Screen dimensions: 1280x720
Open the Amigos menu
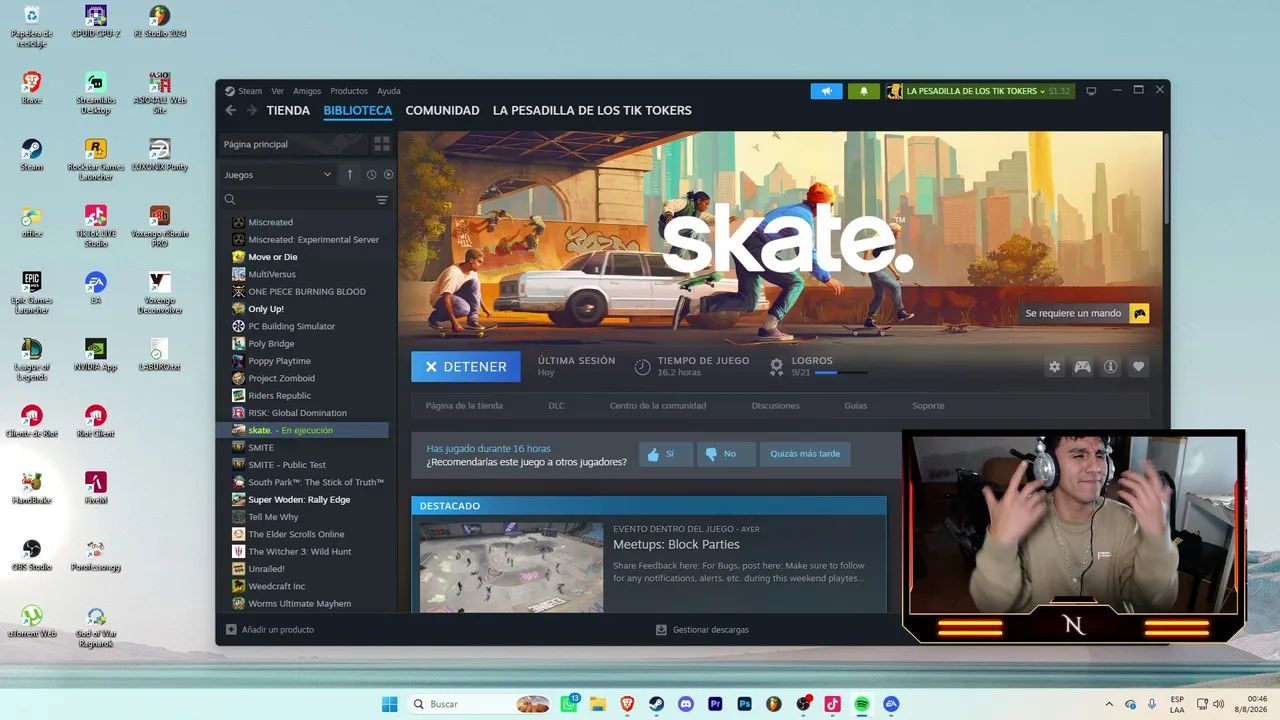tap(307, 91)
